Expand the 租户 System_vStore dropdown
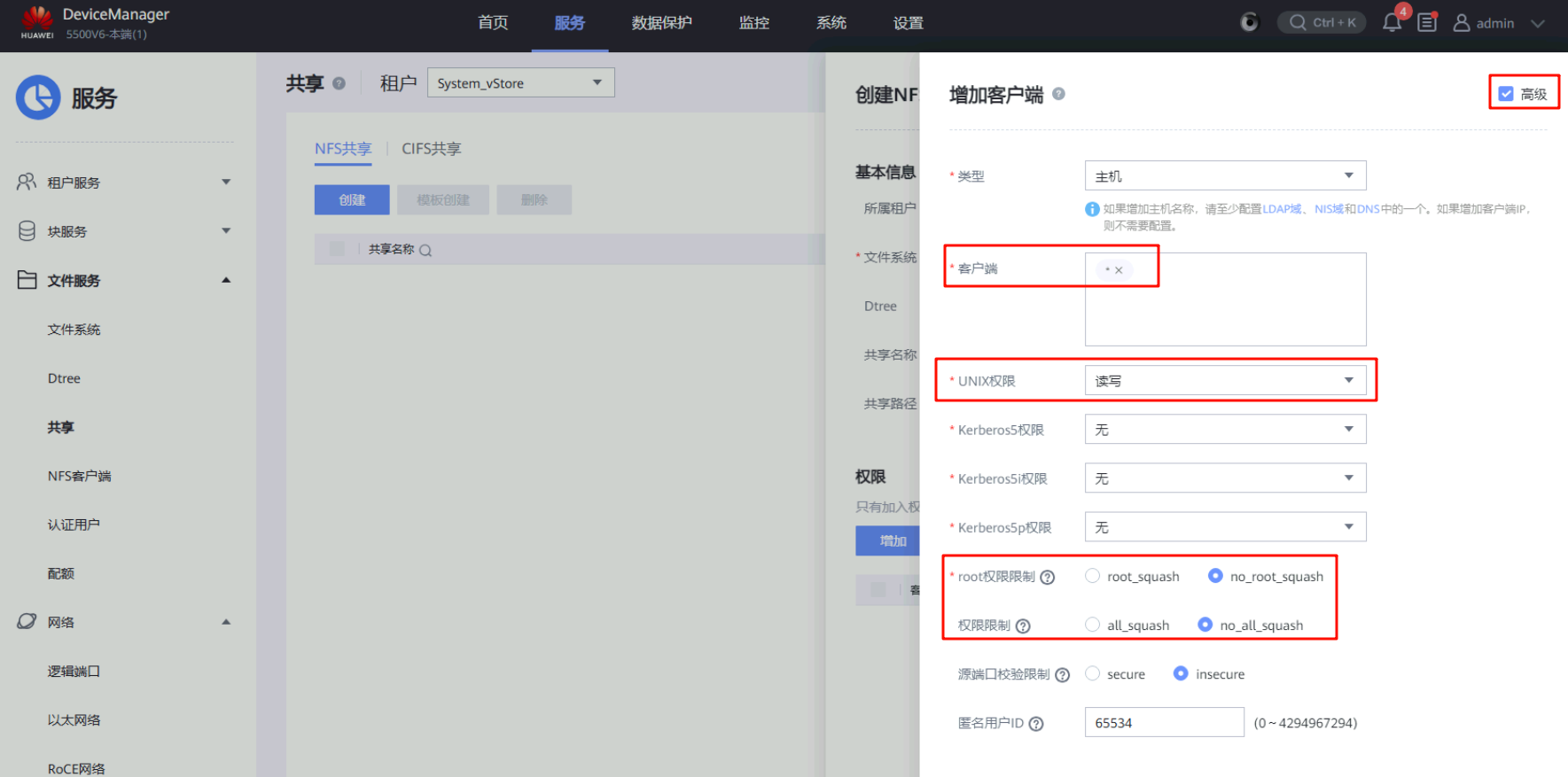The width and height of the screenshot is (1568, 777). (520, 83)
